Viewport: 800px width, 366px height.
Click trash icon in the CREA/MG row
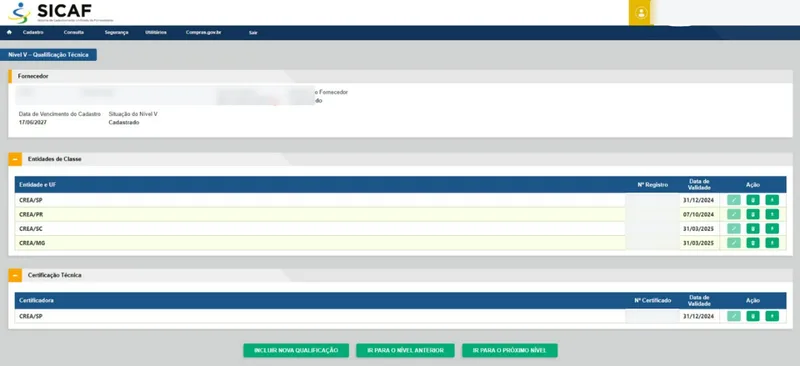point(753,243)
